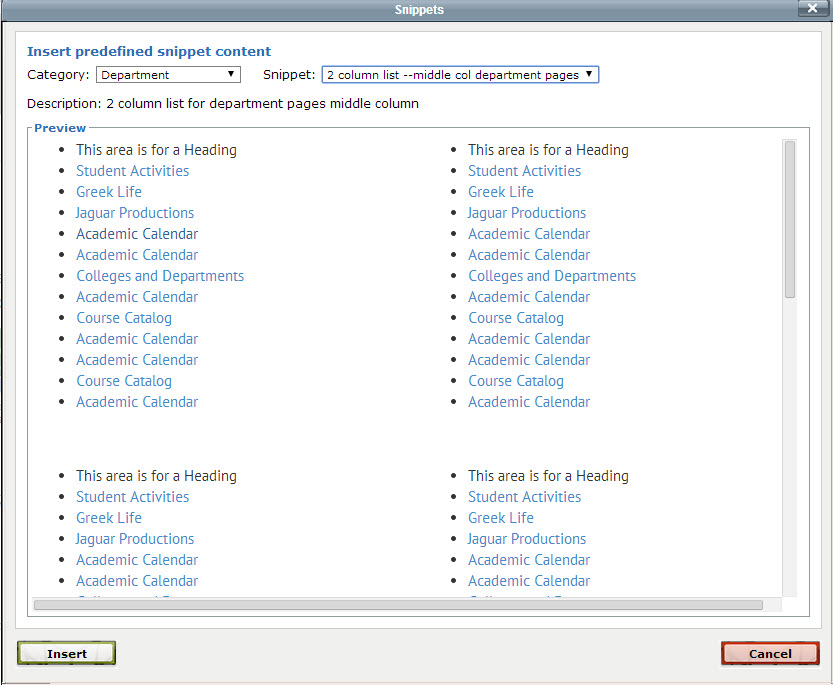Open Jaguar Productions link in upper-left list
Viewport: 833px width, 685px height.
[134, 213]
